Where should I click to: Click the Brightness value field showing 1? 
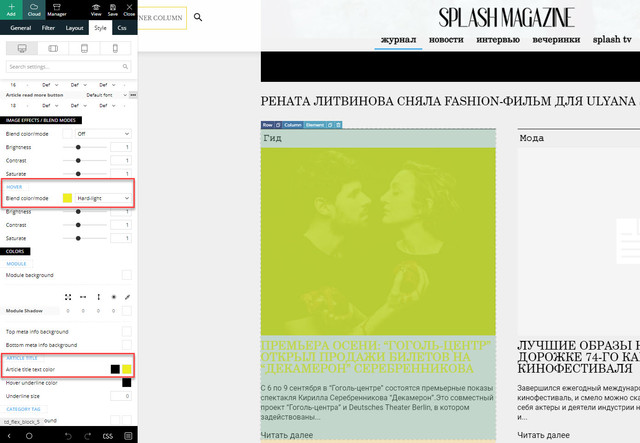121,147
